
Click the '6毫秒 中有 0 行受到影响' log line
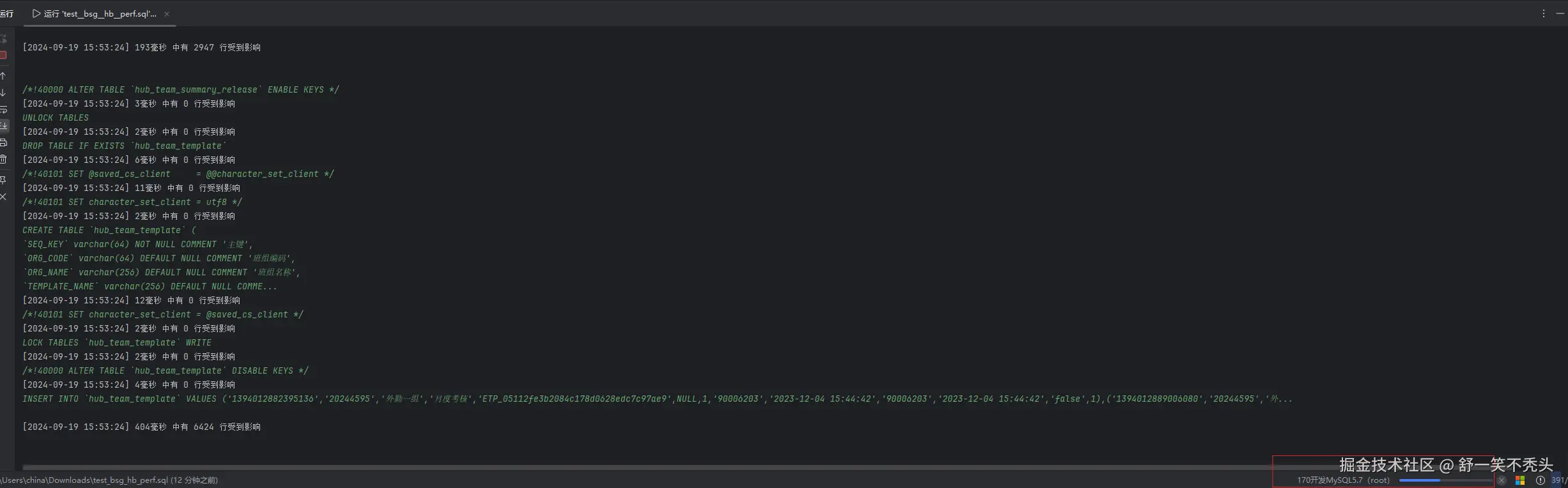[128, 160]
